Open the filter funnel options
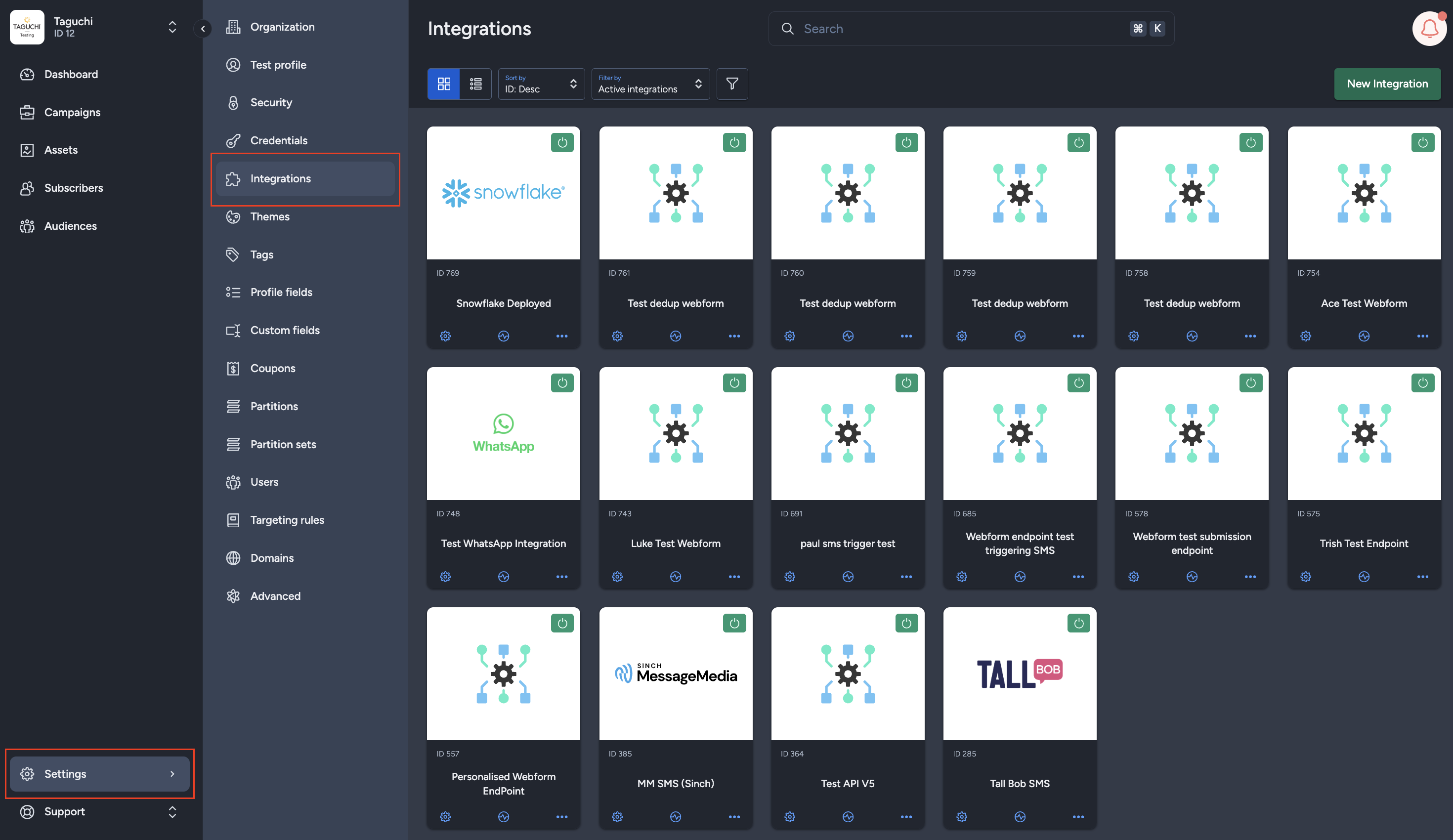This screenshot has height=840, width=1453. click(x=731, y=84)
